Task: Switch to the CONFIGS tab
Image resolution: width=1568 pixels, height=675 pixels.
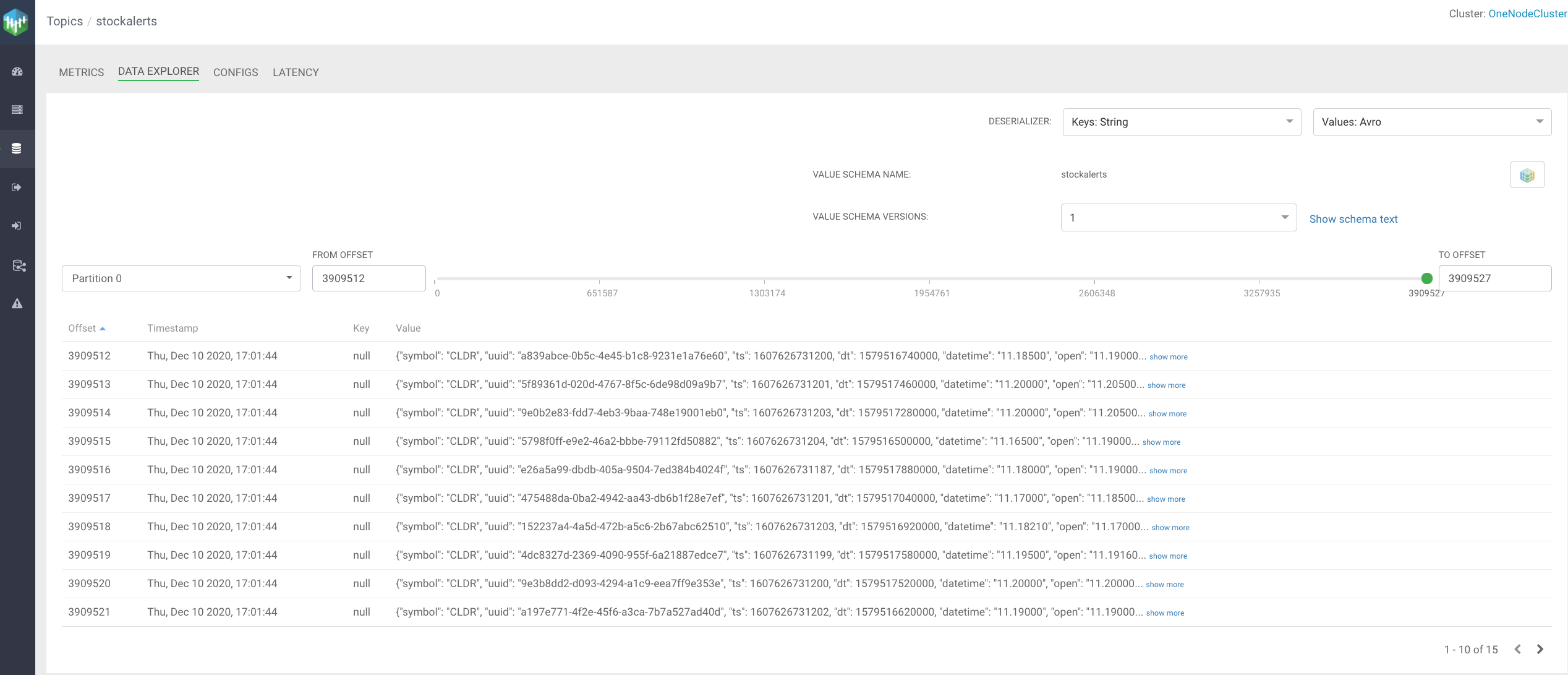Action: 236,72
